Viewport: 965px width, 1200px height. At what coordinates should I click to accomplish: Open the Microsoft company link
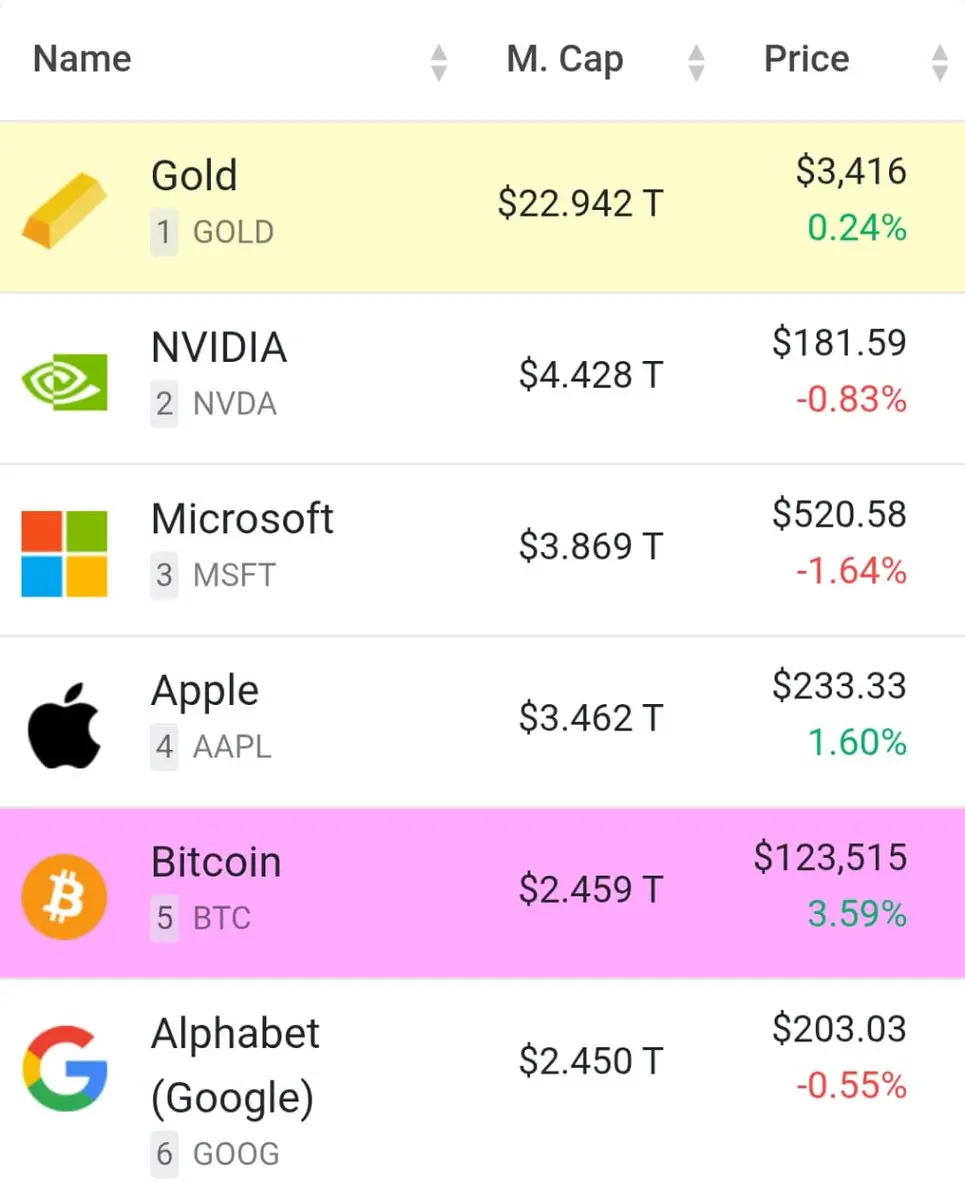pos(242,519)
